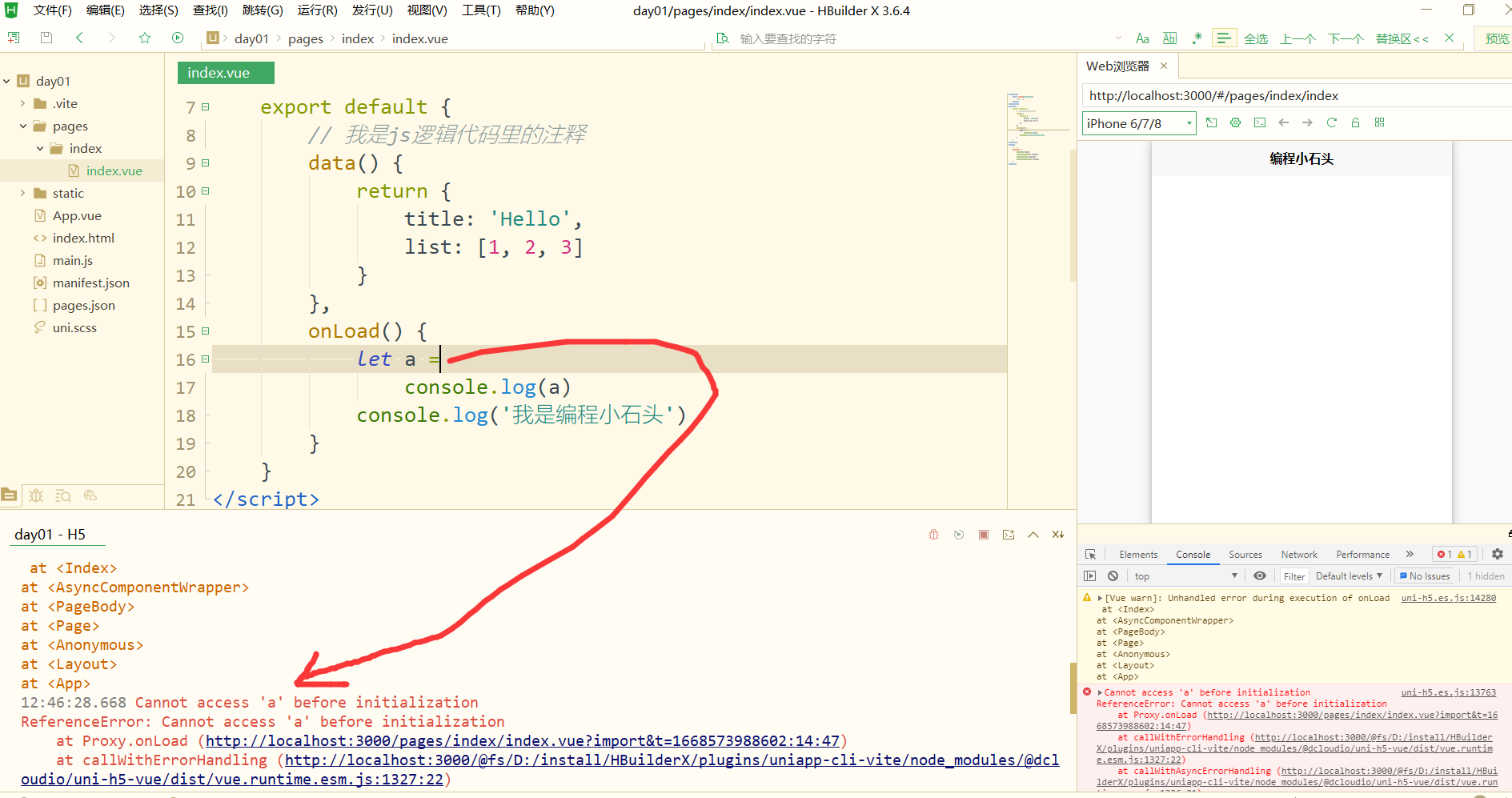
Task: Click pages in breadcrumb path
Action: (306, 38)
